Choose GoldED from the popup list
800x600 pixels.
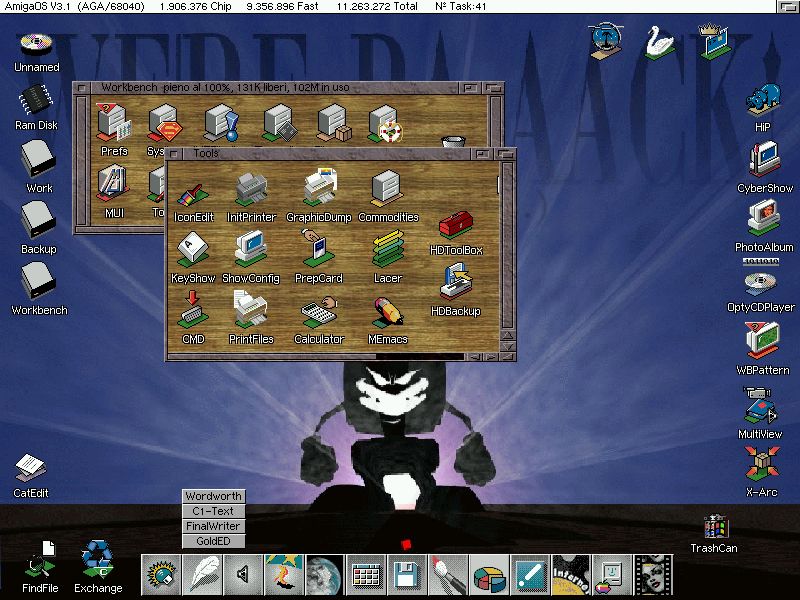pyautogui.click(x=213, y=541)
